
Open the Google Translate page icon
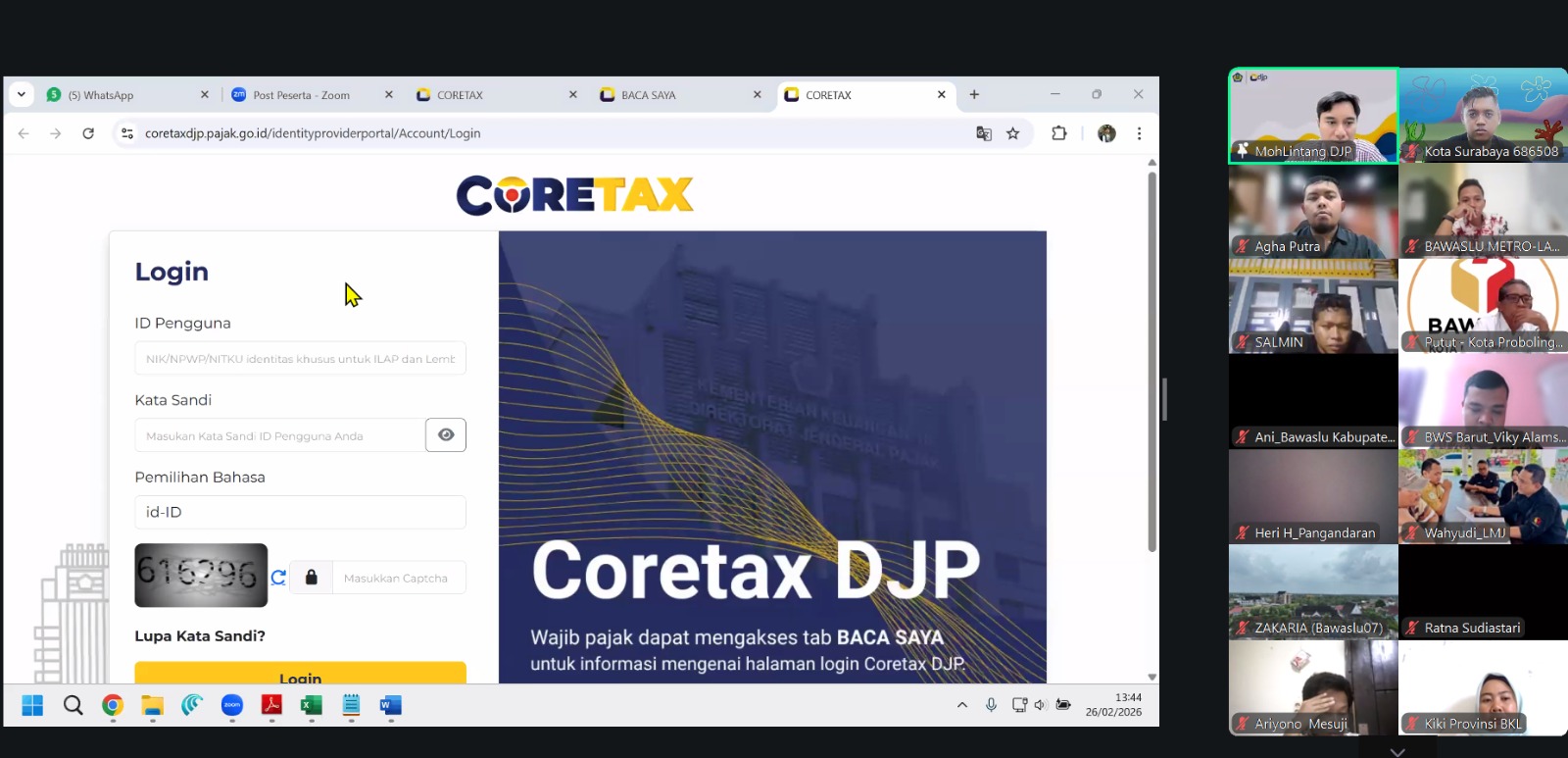click(x=984, y=133)
